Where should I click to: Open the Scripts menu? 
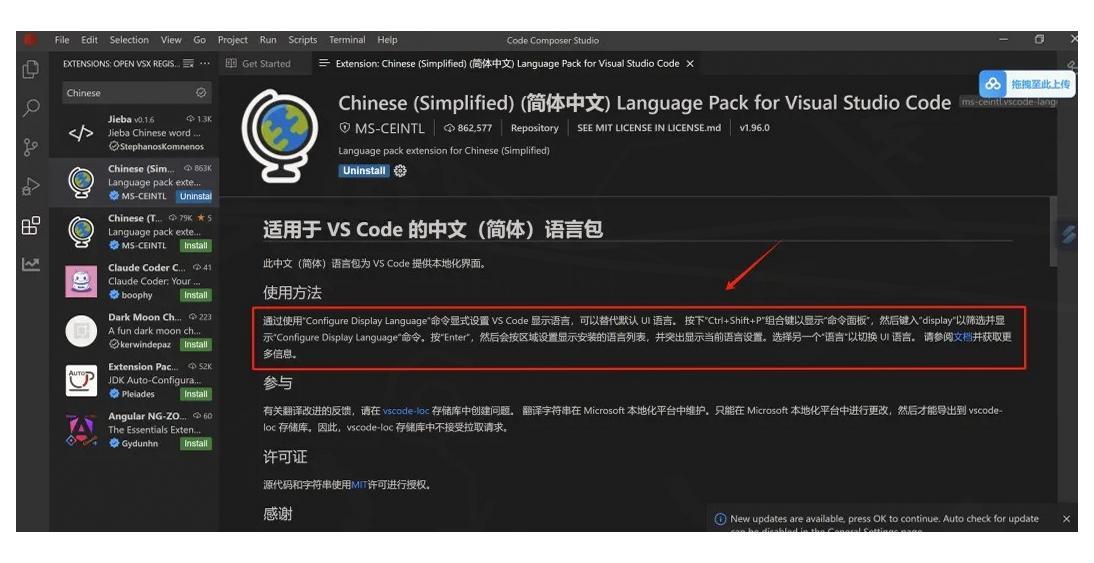[x=303, y=40]
